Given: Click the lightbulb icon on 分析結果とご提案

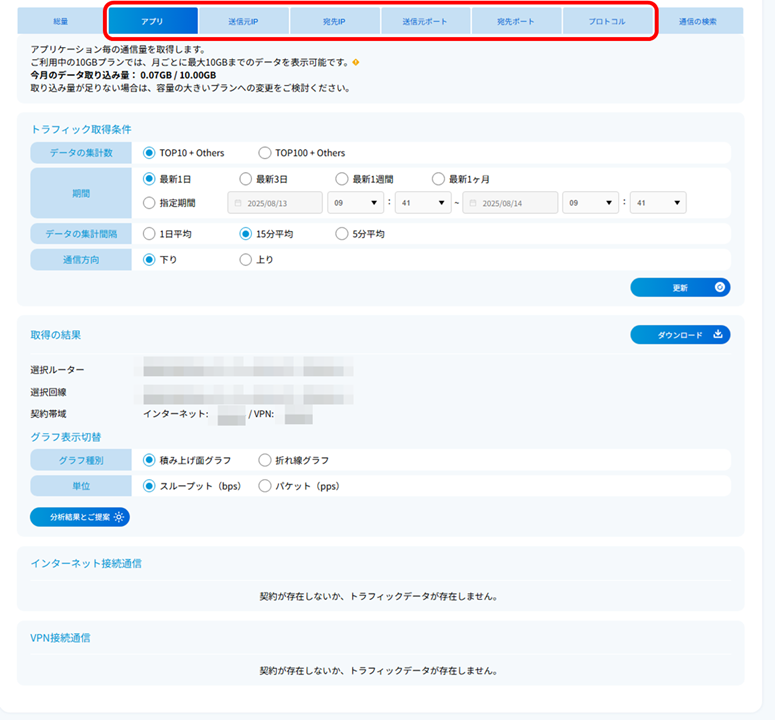Looking at the screenshot, I should [119, 517].
